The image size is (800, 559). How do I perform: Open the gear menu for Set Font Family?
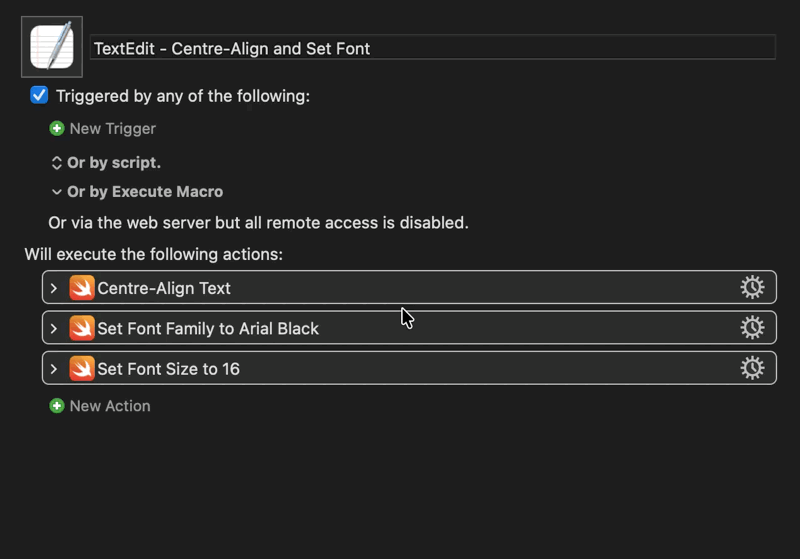[753, 327]
